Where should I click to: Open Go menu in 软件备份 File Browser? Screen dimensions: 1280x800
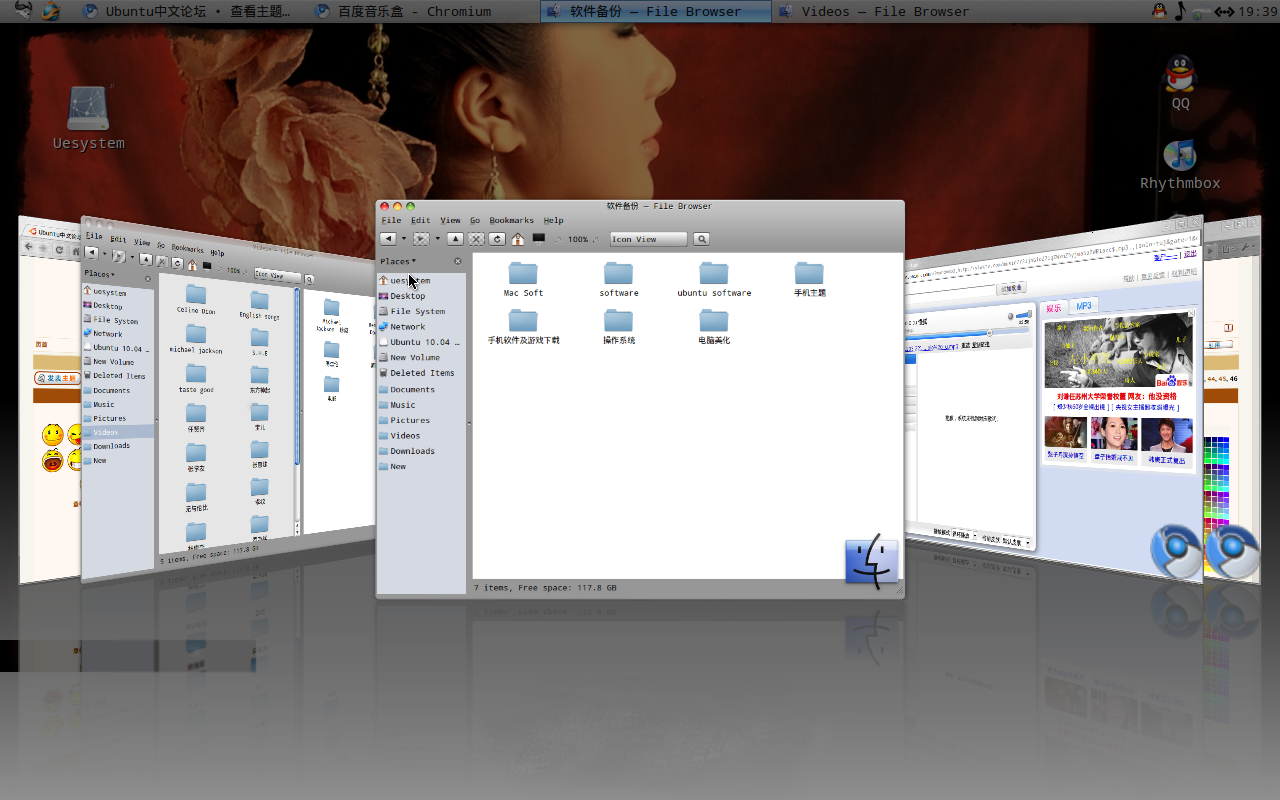click(x=475, y=220)
